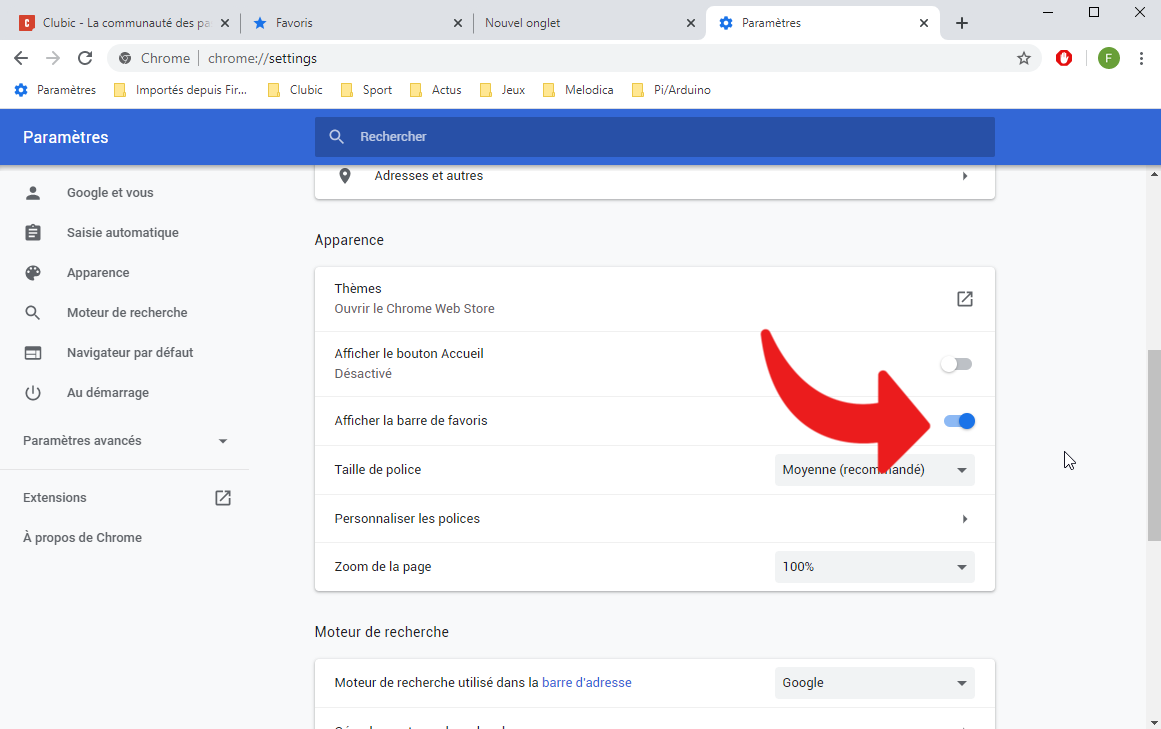Open the Clubic bookmarks folder
Image resolution: width=1161 pixels, height=729 pixels.
pos(295,90)
